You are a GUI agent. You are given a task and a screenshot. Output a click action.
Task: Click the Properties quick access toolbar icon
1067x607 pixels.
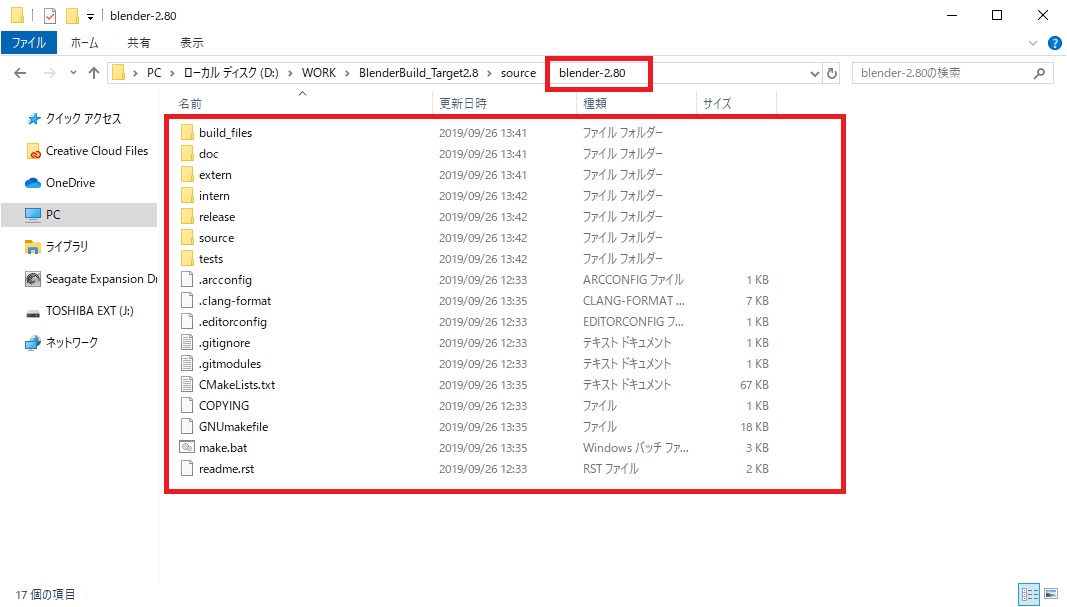tap(50, 15)
